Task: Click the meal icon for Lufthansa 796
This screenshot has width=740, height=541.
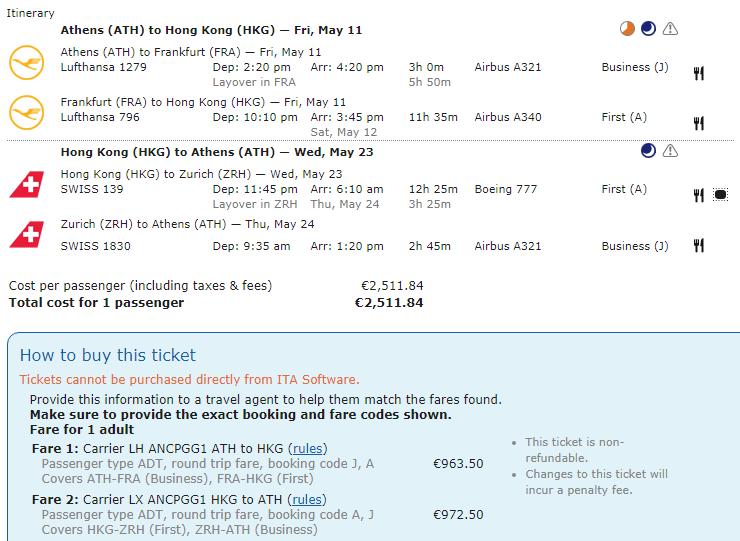Action: [699, 123]
